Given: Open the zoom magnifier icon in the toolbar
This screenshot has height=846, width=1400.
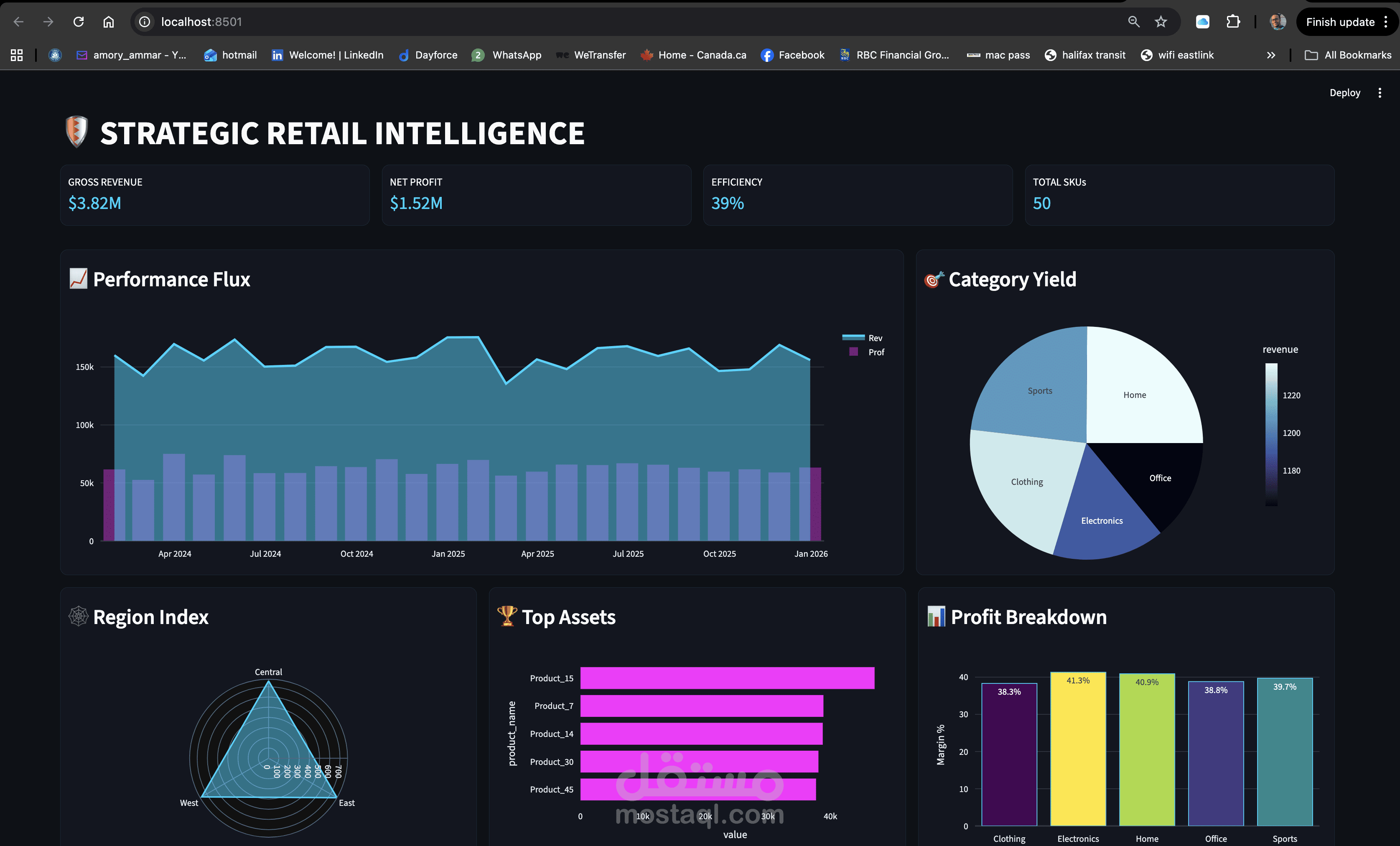Looking at the screenshot, I should coord(1133,22).
